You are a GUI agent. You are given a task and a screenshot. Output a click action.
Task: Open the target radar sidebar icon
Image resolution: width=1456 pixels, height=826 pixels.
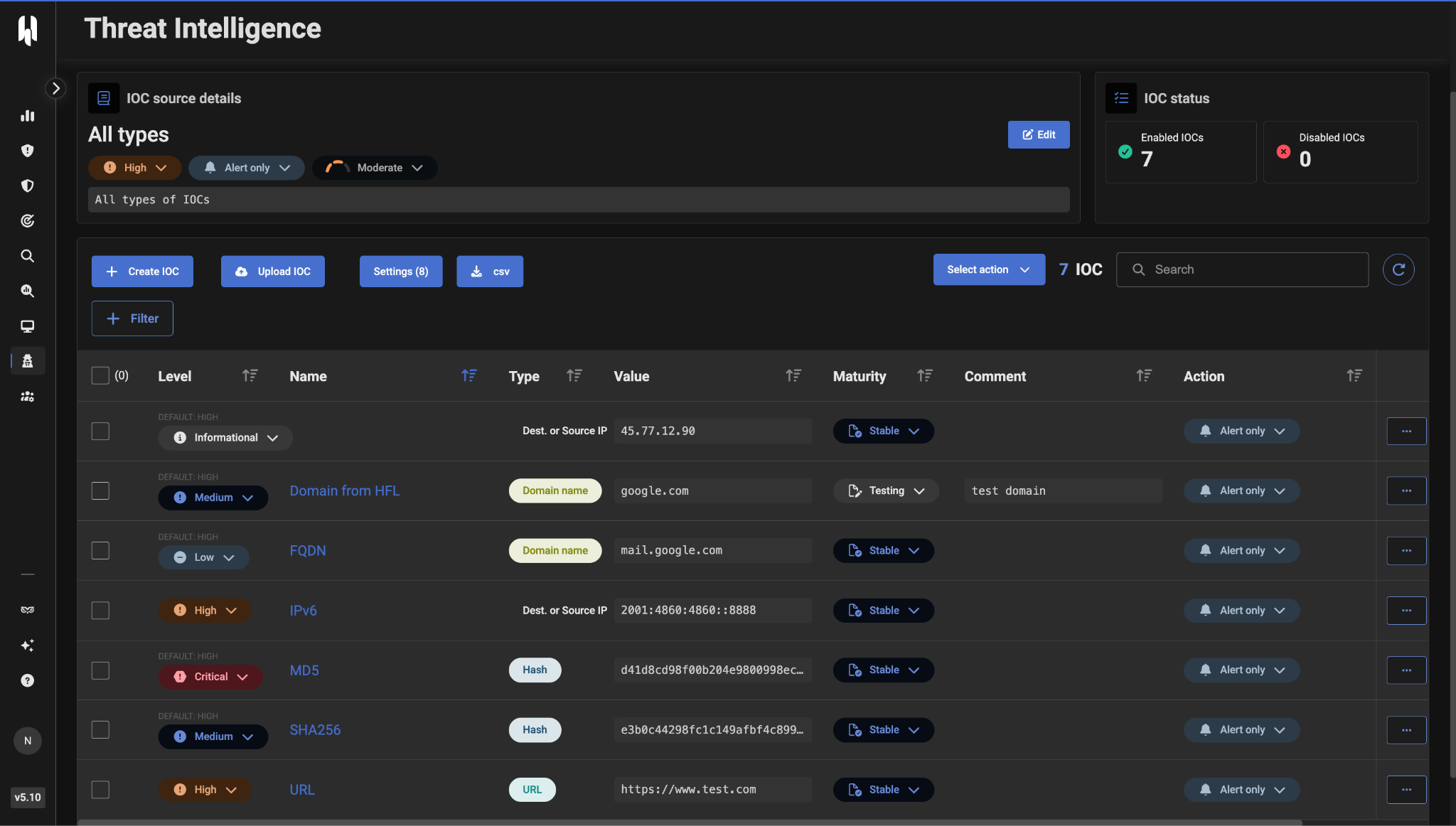pyautogui.click(x=27, y=221)
